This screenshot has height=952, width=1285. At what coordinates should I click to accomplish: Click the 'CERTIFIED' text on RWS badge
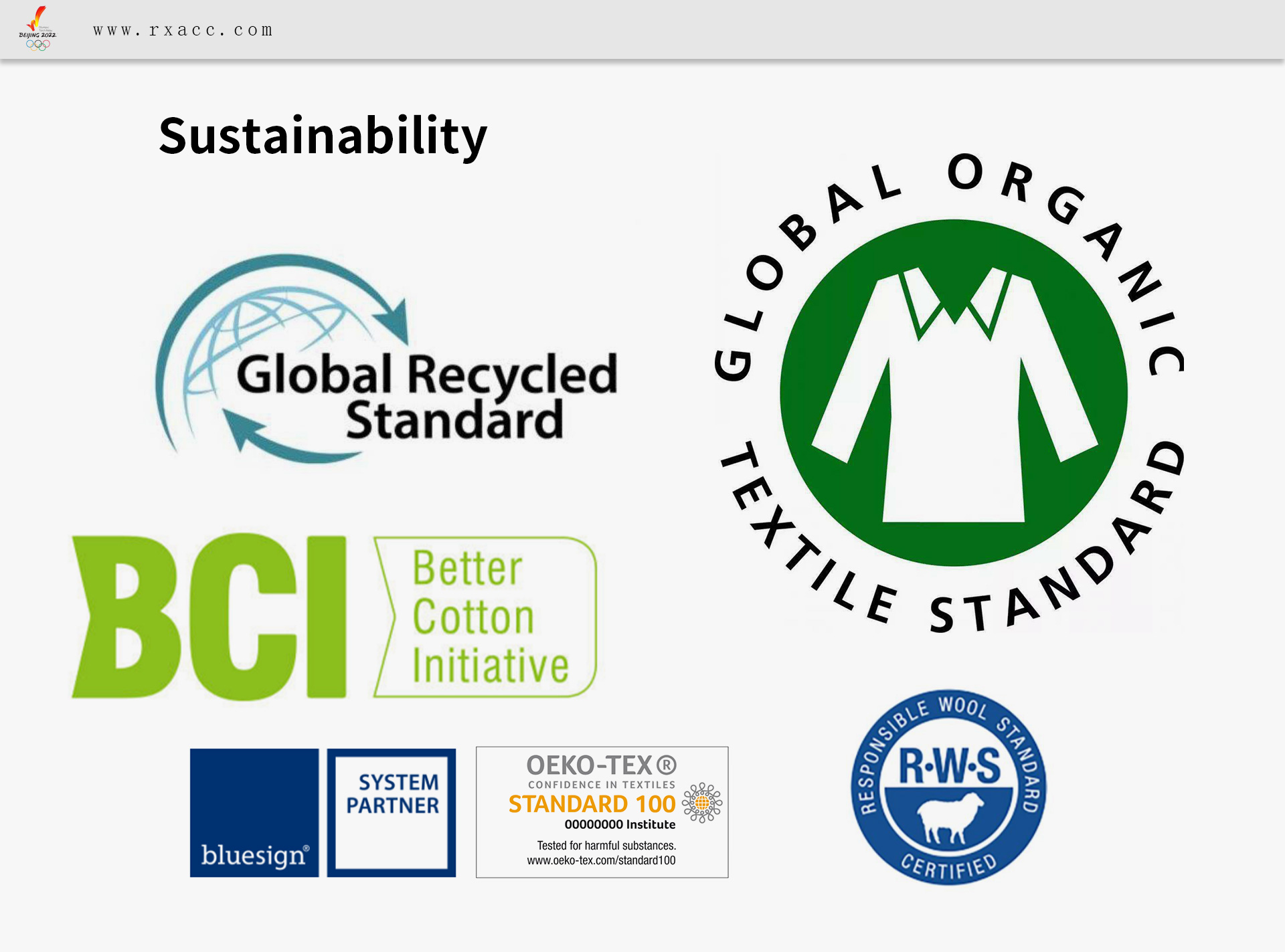tap(948, 866)
